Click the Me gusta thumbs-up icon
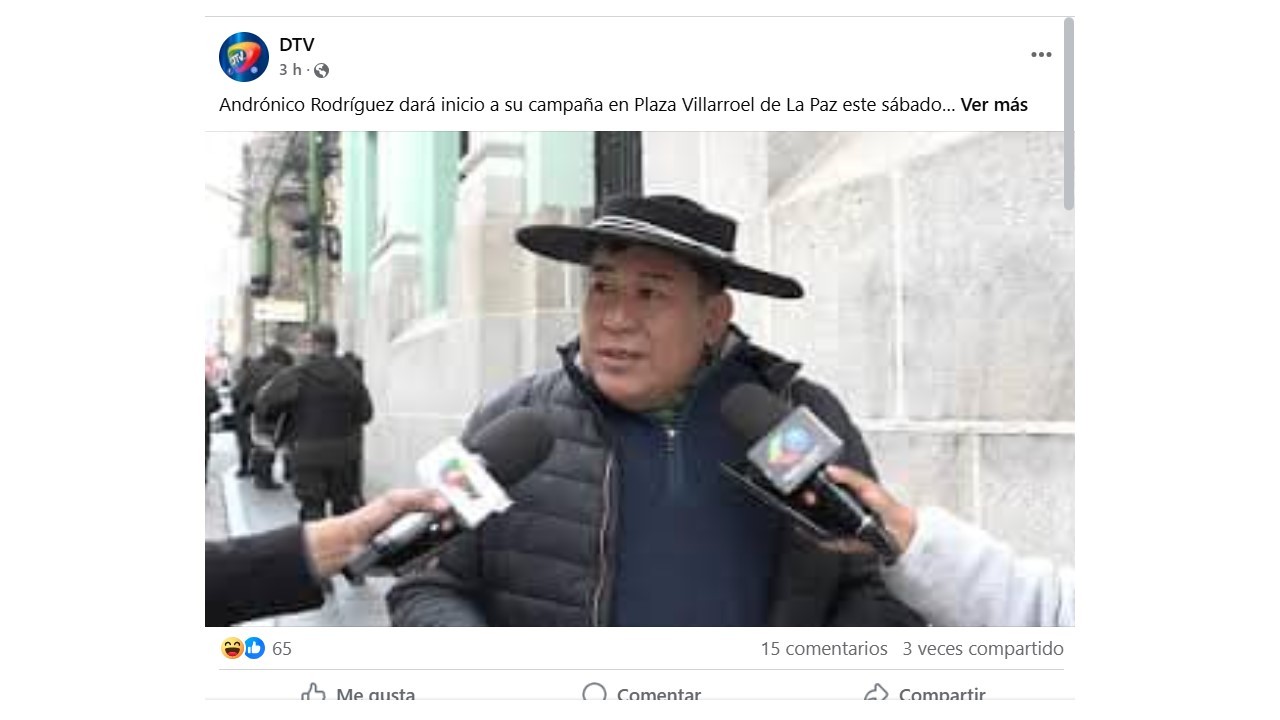 click(314, 694)
